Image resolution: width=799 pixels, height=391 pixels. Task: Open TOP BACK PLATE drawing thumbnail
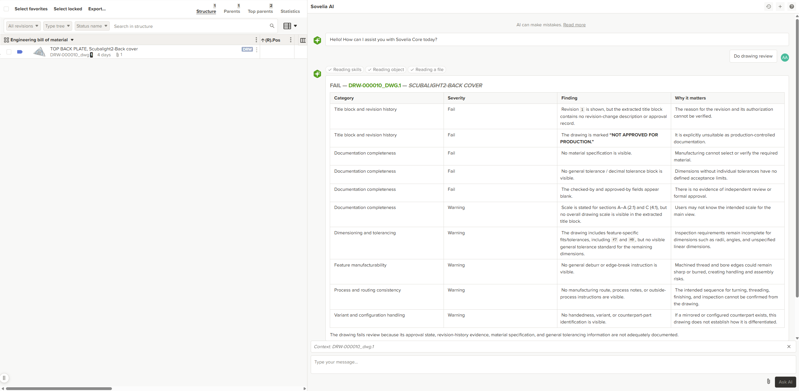[x=39, y=51]
